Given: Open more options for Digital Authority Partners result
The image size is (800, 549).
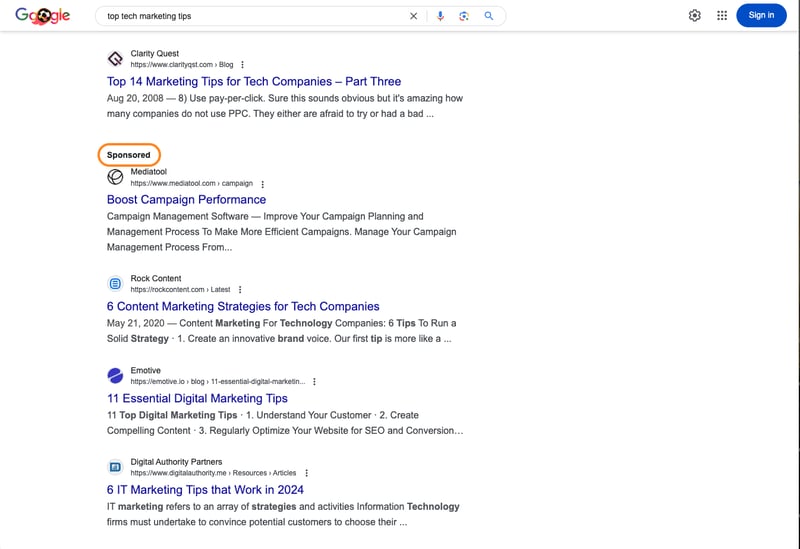Looking at the screenshot, I should [306, 473].
